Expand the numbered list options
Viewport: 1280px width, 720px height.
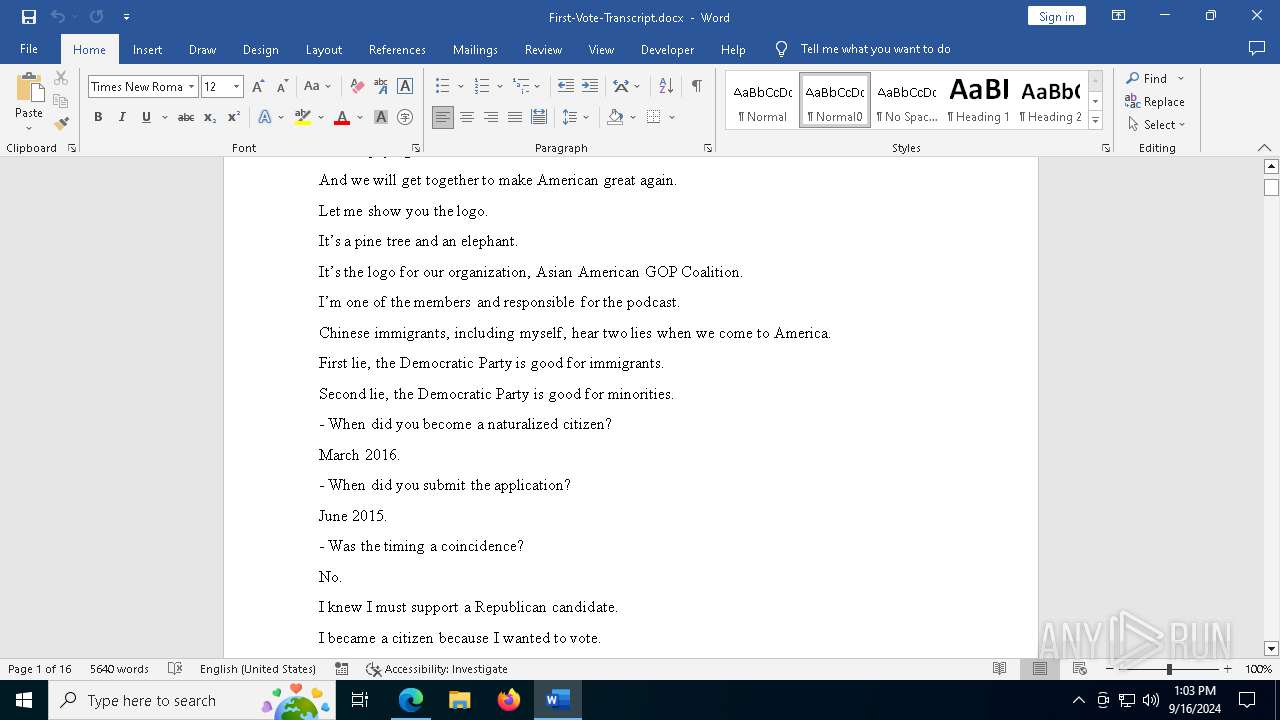pyautogui.click(x=499, y=87)
